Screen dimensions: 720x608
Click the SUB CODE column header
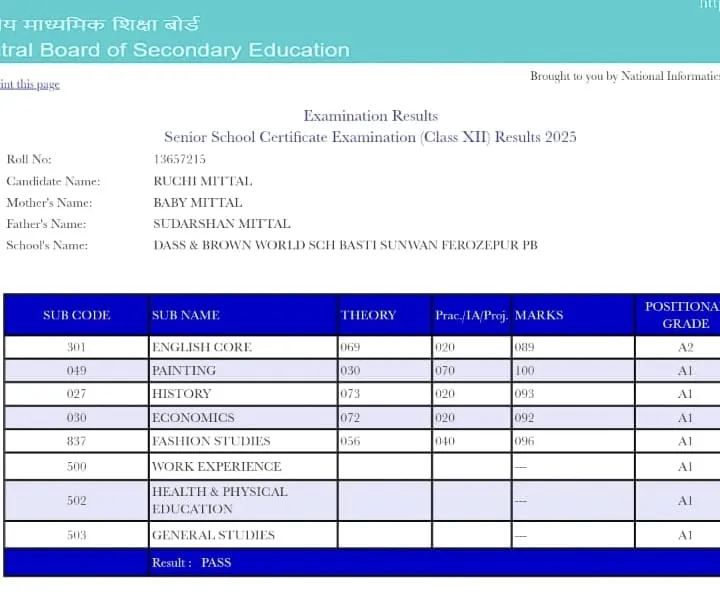point(76,315)
